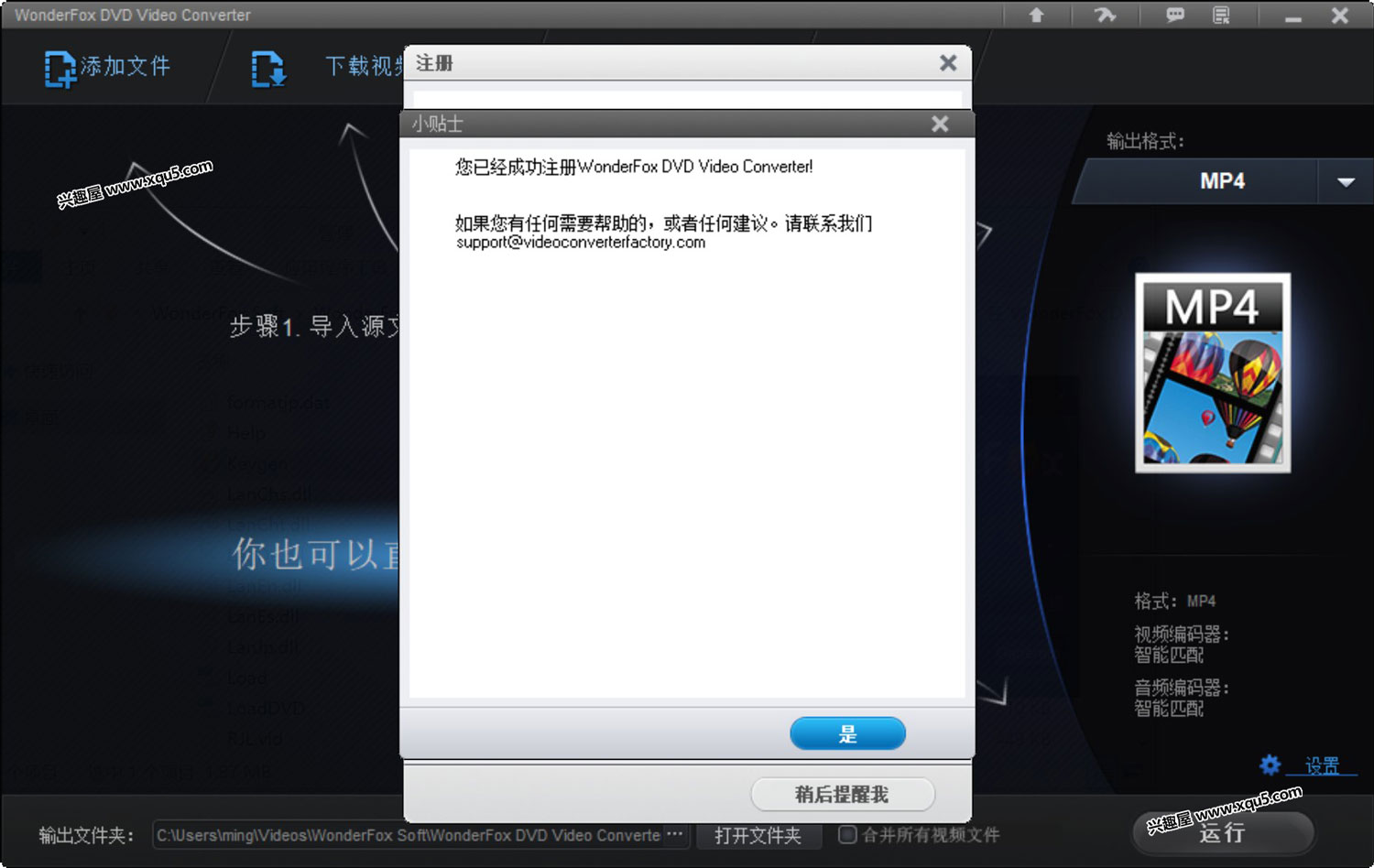Click the 下载视频 toolbar label
The image size is (1374, 868).
click(364, 66)
